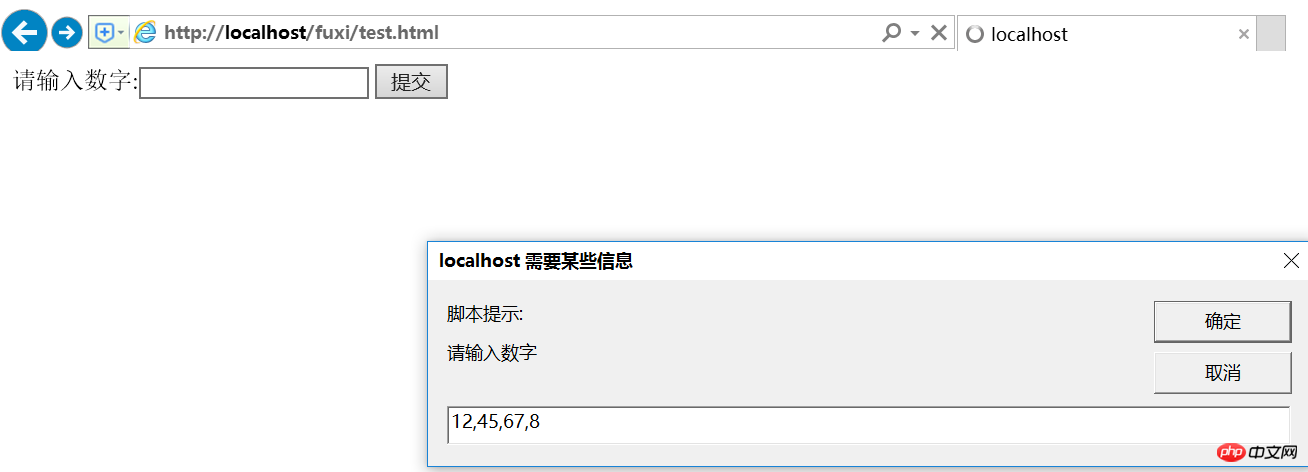The width and height of the screenshot is (1308, 472).
Task: Confirm the prompt with 确定
Action: click(x=1222, y=322)
